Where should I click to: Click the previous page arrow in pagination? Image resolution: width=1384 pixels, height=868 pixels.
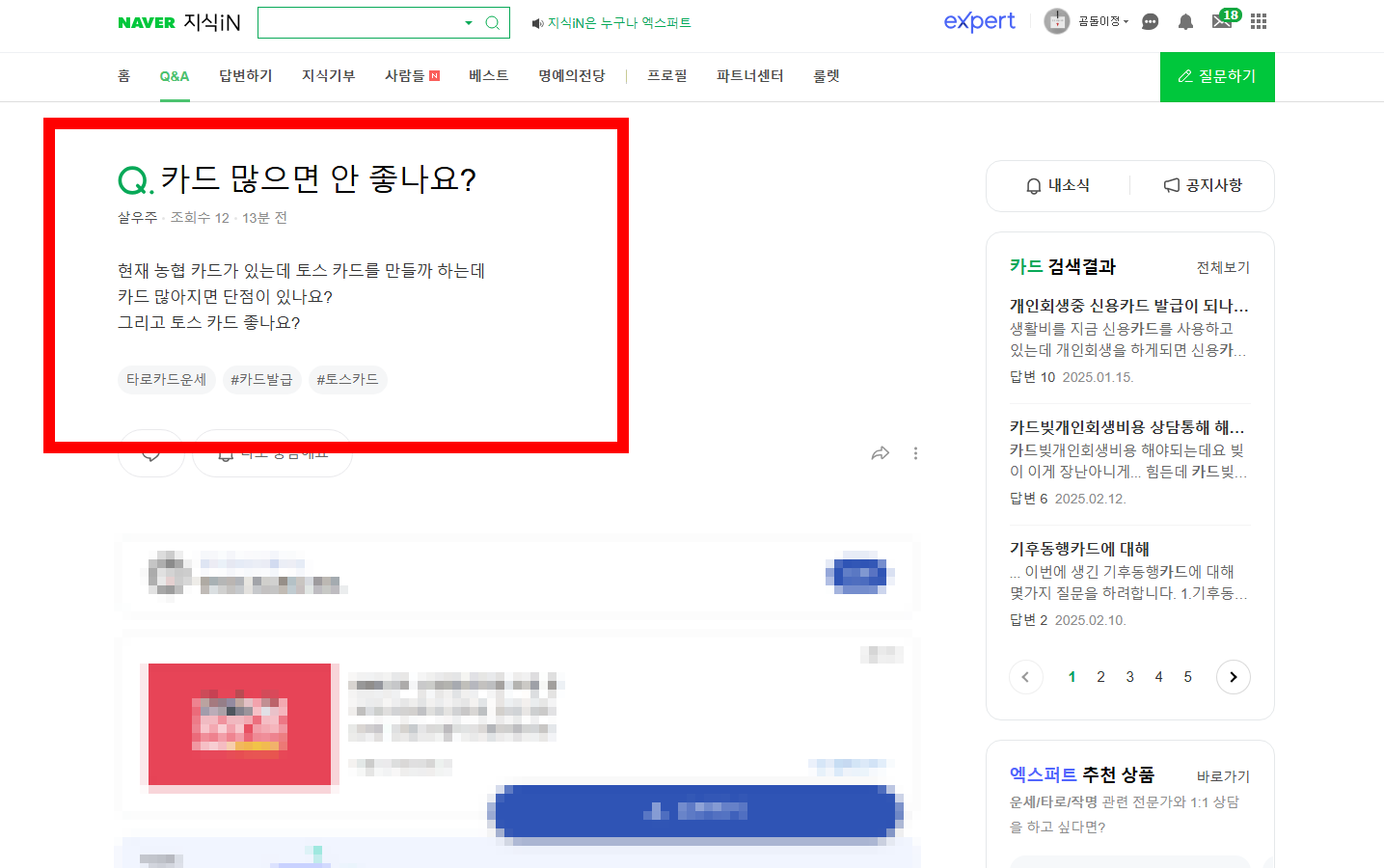[1025, 677]
